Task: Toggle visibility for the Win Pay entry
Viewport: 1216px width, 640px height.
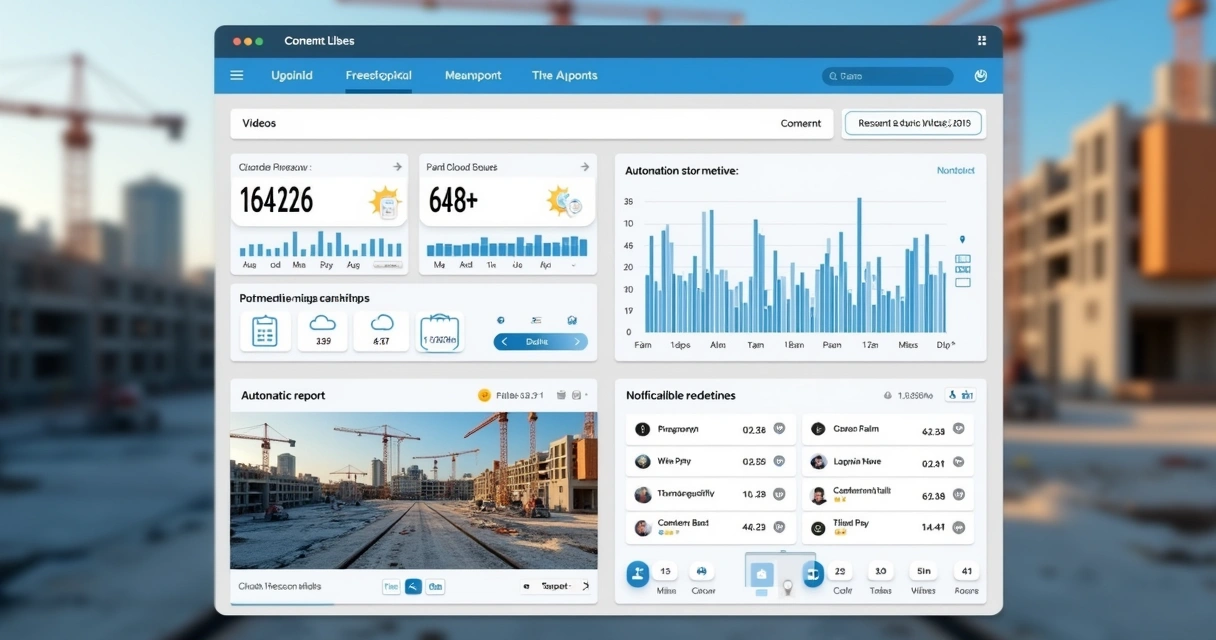Action: 779,461
